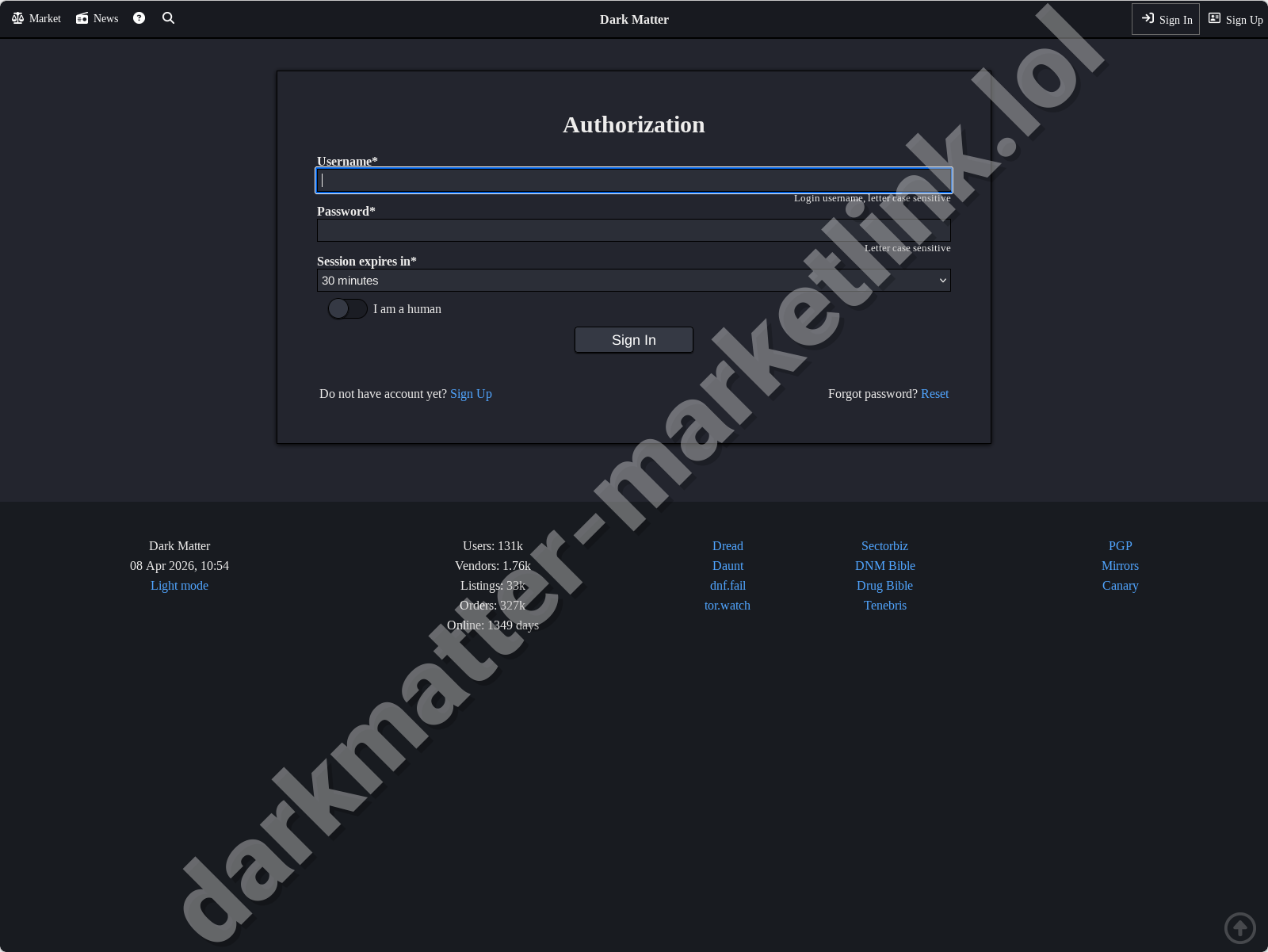Open the Dread link
1268x952 pixels.
coord(727,545)
